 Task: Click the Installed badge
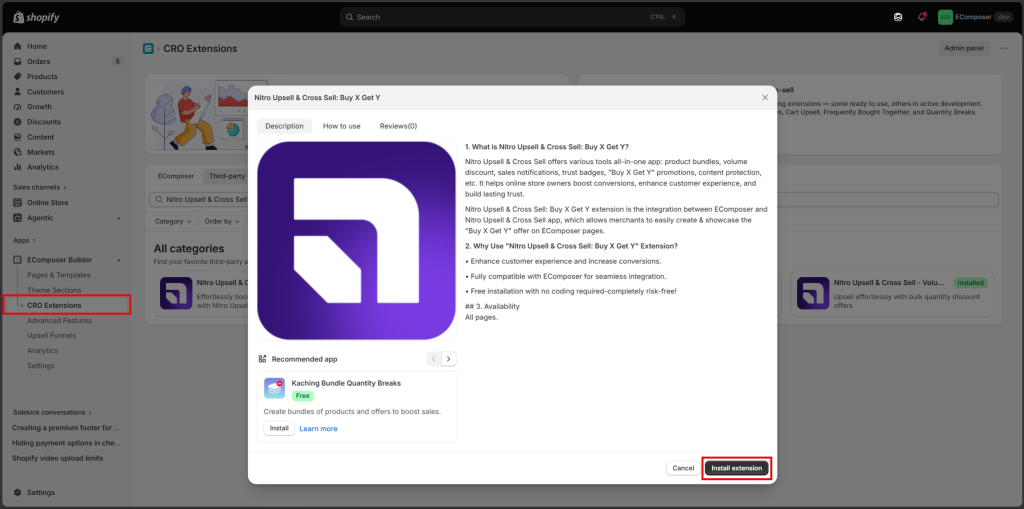(970, 283)
